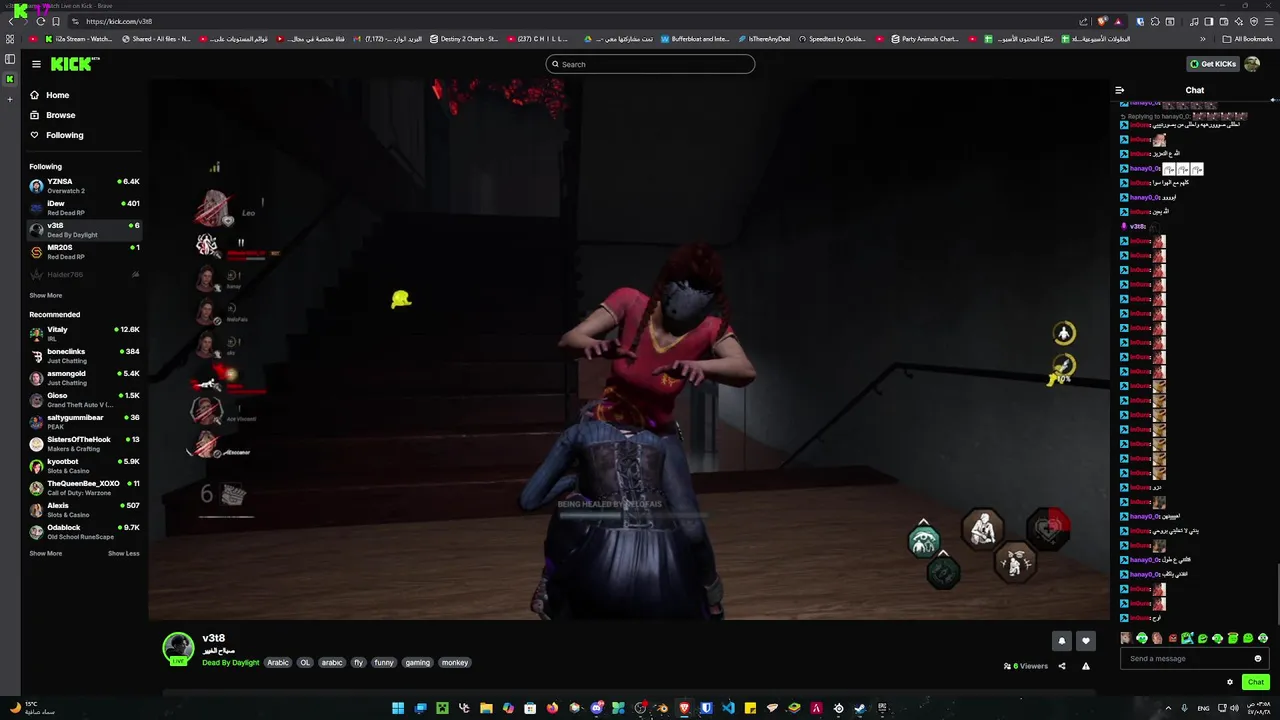The height and width of the screenshot is (720, 1280).
Task: Follow channel with heart button
Action: [1086, 641]
